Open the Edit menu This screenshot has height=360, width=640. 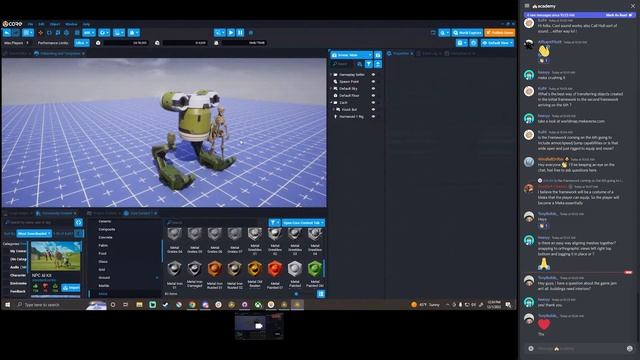(41, 24)
